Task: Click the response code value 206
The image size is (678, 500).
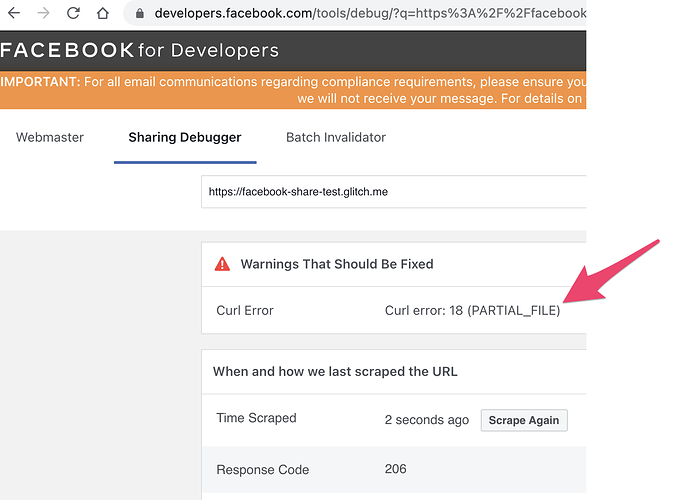Action: (x=395, y=469)
